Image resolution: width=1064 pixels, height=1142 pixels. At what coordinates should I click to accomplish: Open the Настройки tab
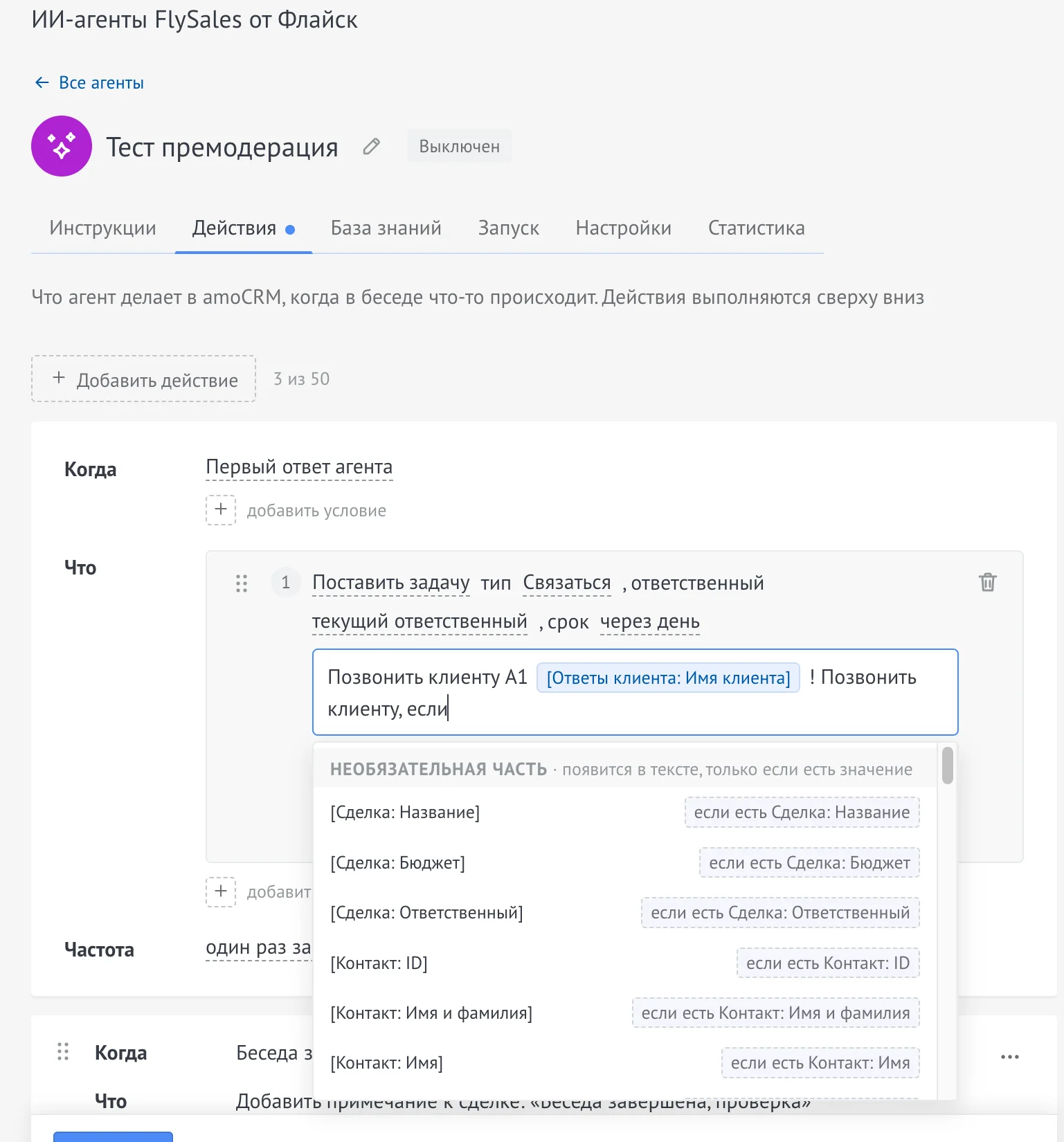pyautogui.click(x=624, y=228)
